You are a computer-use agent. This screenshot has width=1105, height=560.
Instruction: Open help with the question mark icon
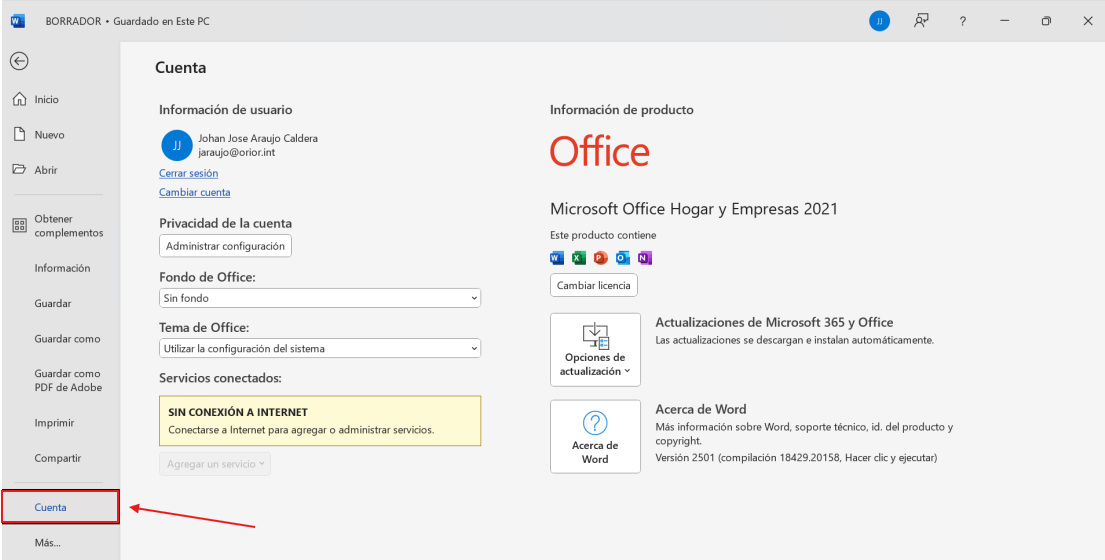tap(962, 21)
